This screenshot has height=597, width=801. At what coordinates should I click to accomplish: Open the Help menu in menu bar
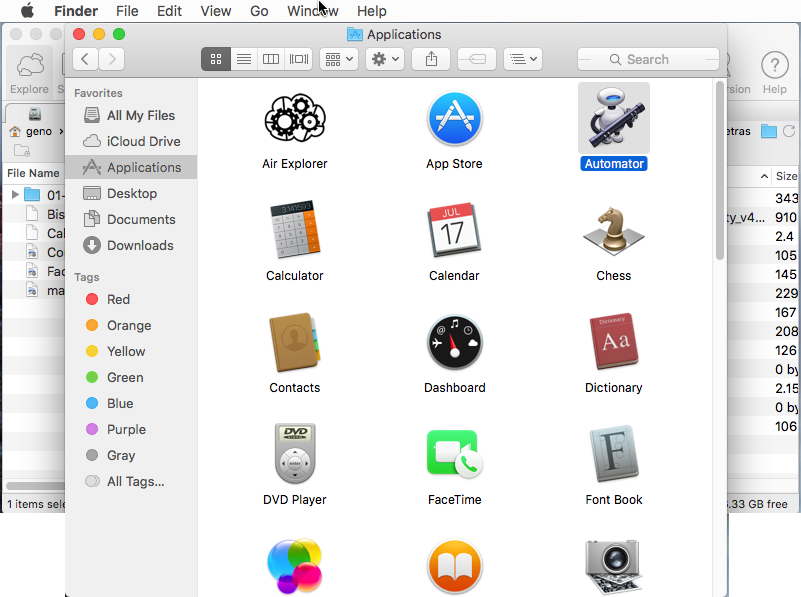pyautogui.click(x=371, y=11)
